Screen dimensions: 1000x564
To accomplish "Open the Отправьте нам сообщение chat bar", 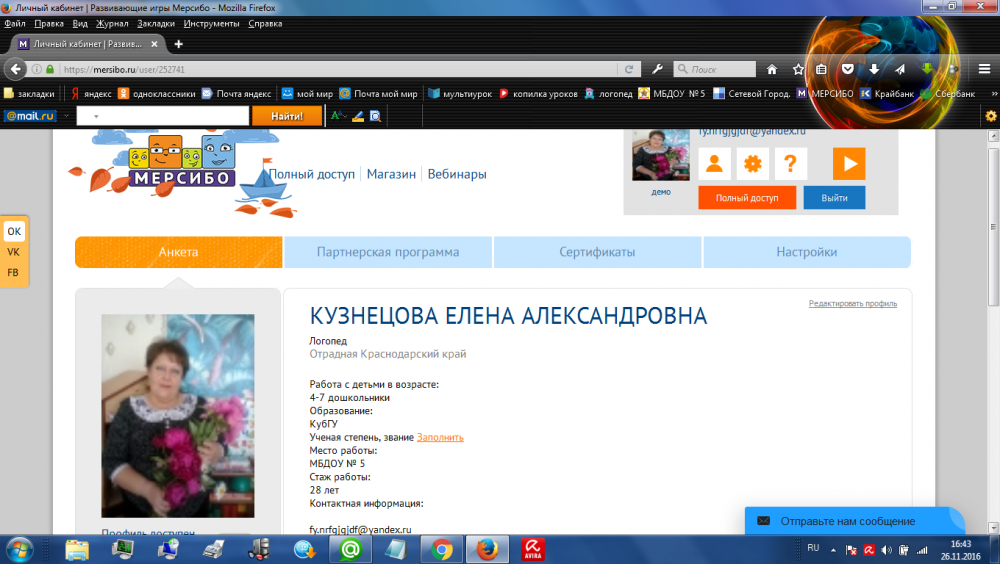I will [x=855, y=521].
